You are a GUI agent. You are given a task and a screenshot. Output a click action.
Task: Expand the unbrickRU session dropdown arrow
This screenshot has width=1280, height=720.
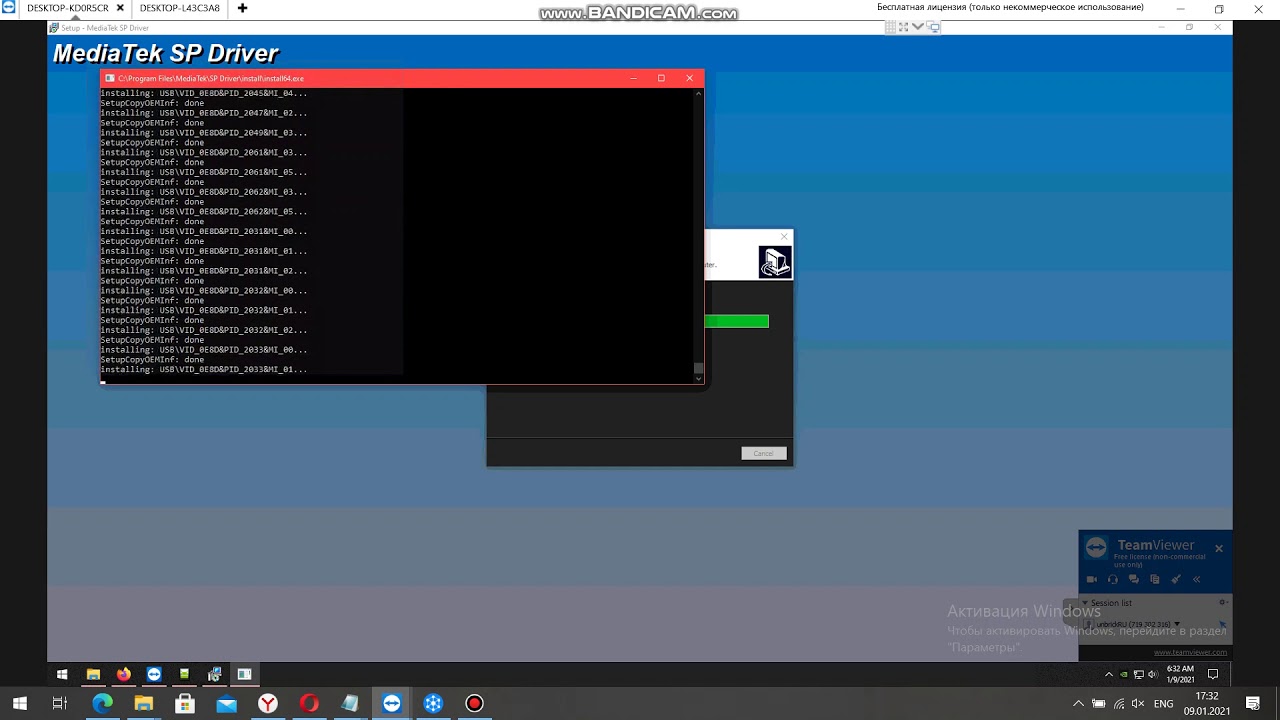click(1177, 624)
